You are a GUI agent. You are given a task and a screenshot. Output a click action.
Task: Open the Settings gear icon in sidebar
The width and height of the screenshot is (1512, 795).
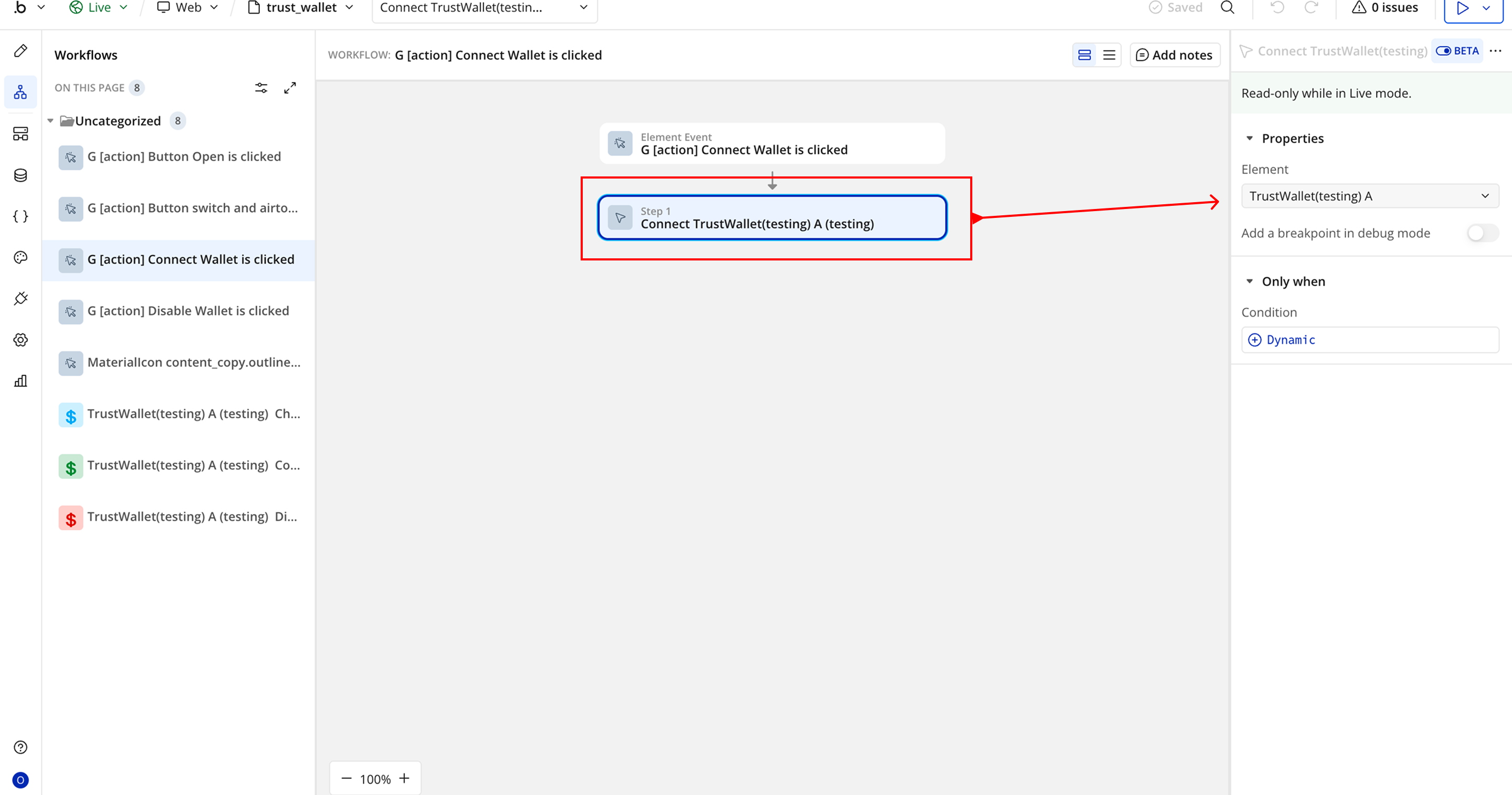(20, 340)
